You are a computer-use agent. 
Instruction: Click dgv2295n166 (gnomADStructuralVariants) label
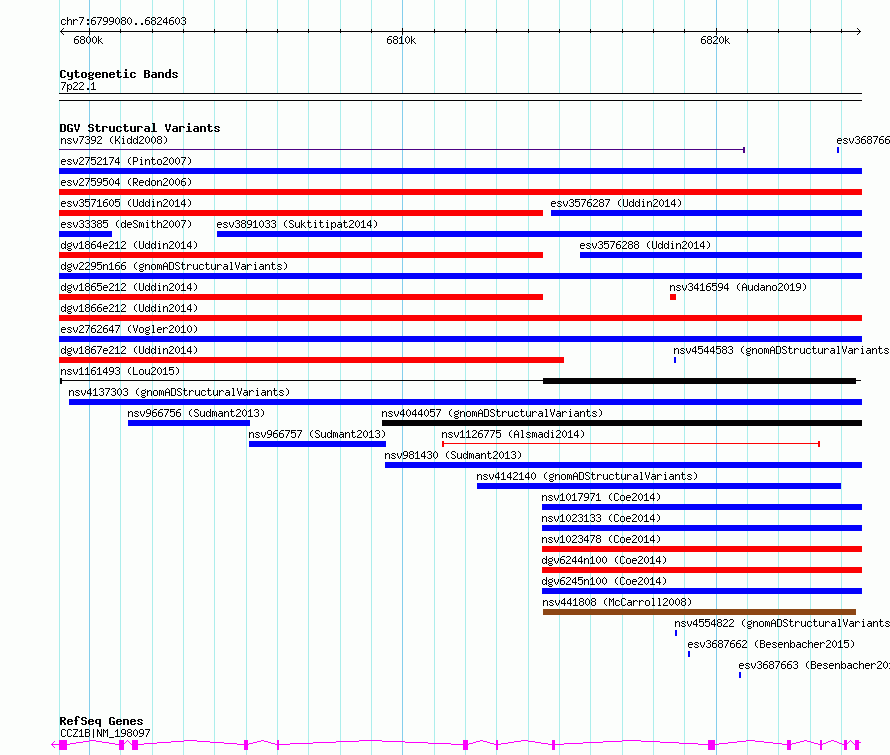coord(174,266)
